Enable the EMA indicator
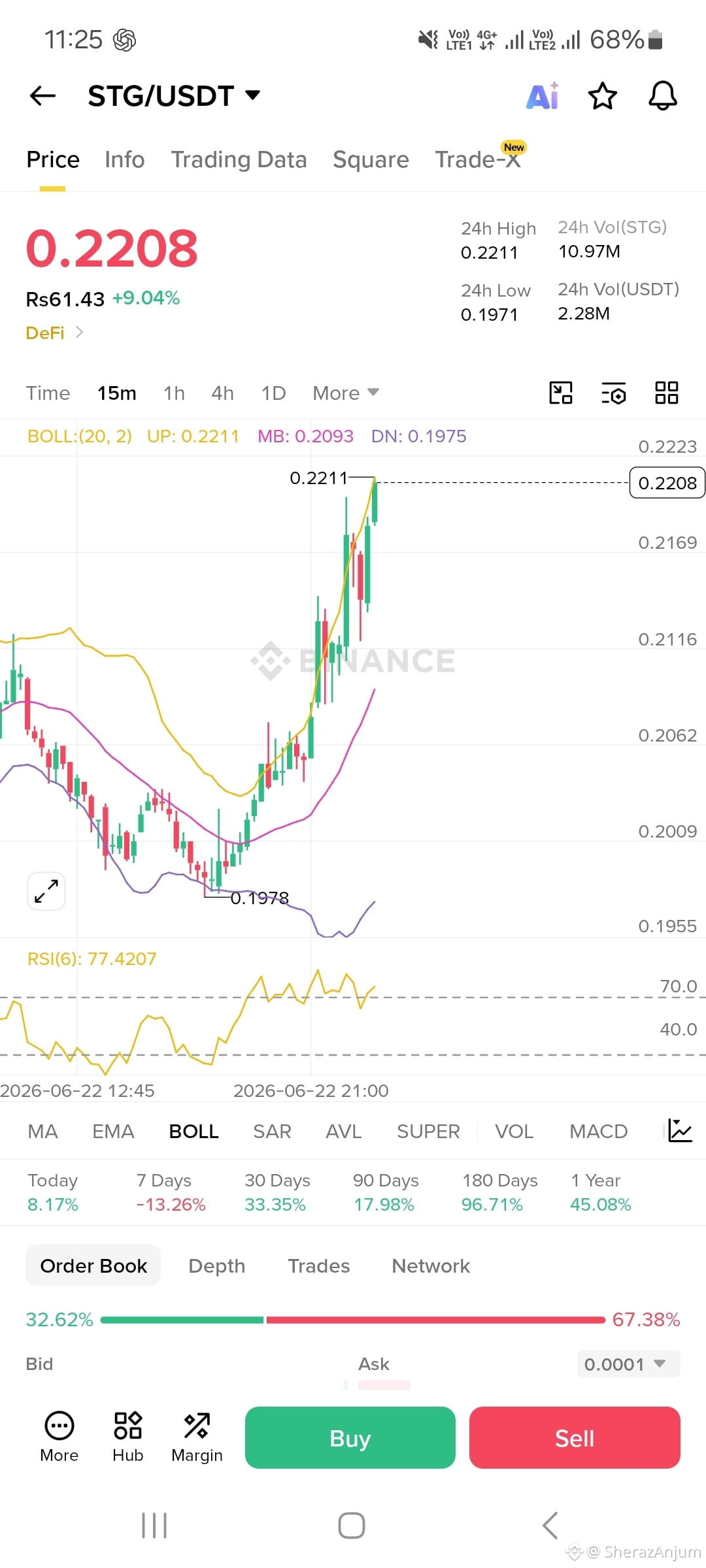This screenshot has height=1568, width=706. [113, 1131]
